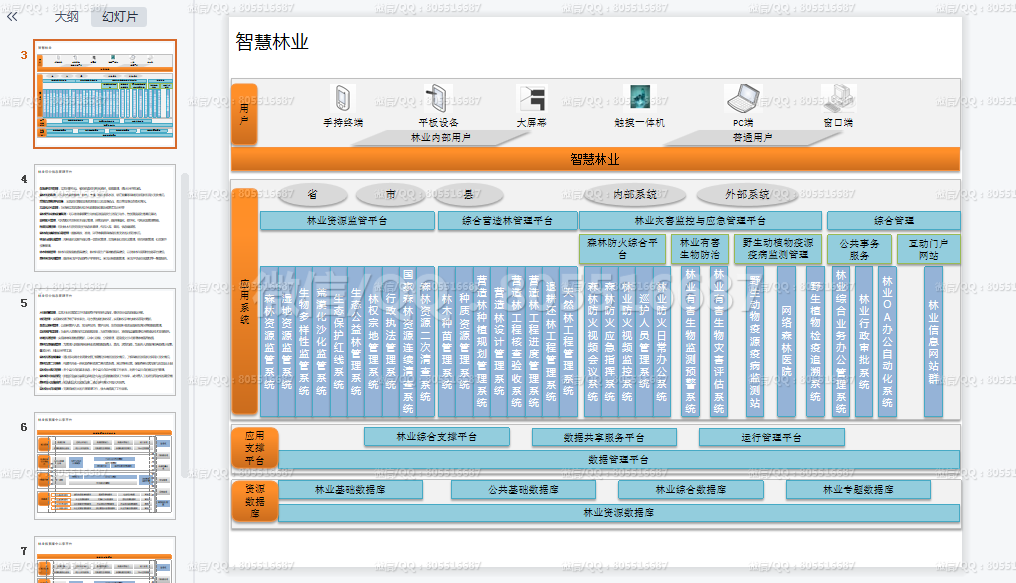The image size is (1016, 583).
Task: Click the 普通用户 label
Action: point(752,137)
